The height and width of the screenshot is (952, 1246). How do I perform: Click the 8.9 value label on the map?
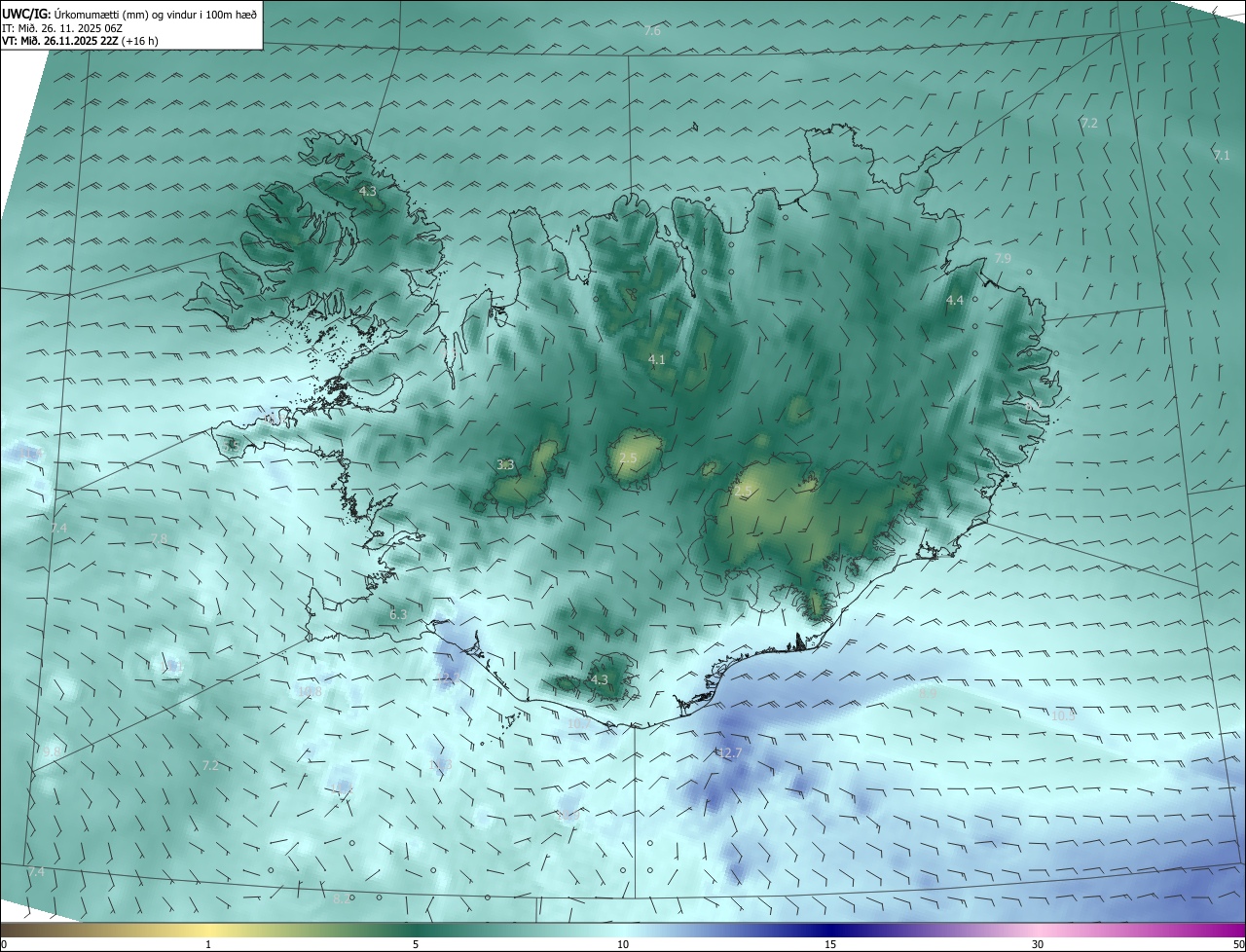[929, 694]
